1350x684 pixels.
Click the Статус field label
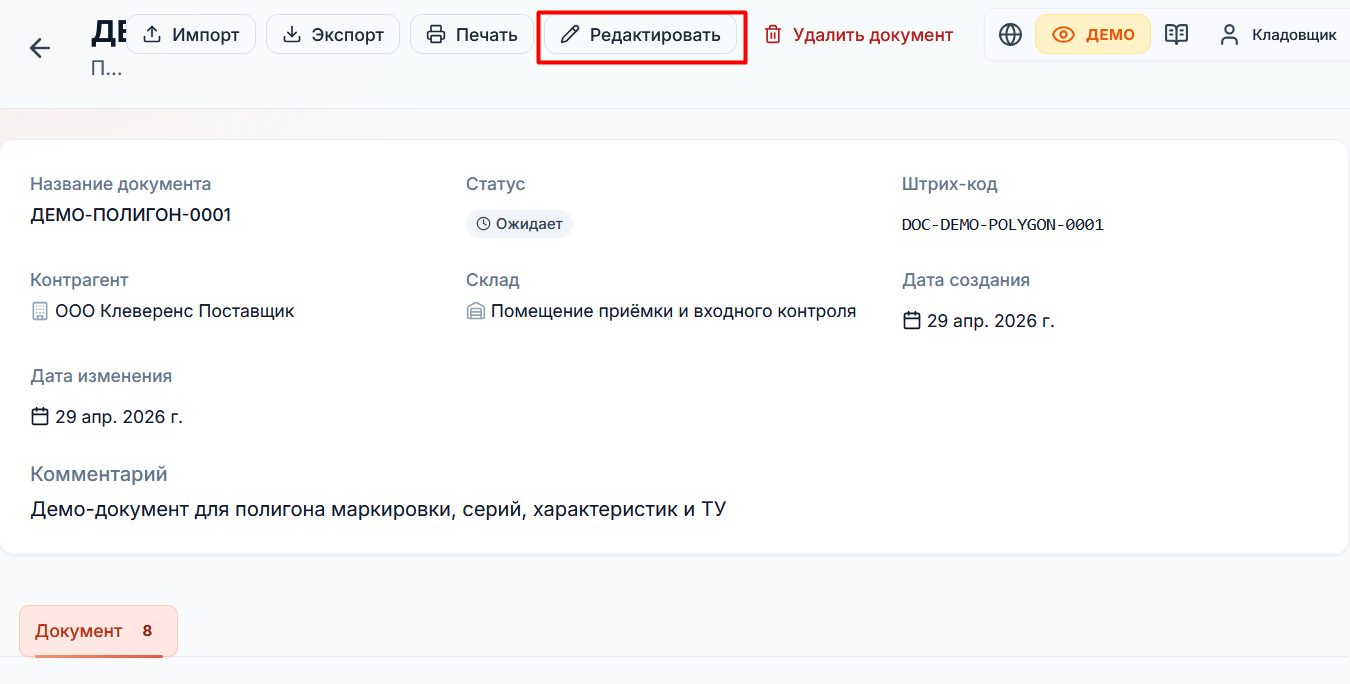(x=495, y=184)
